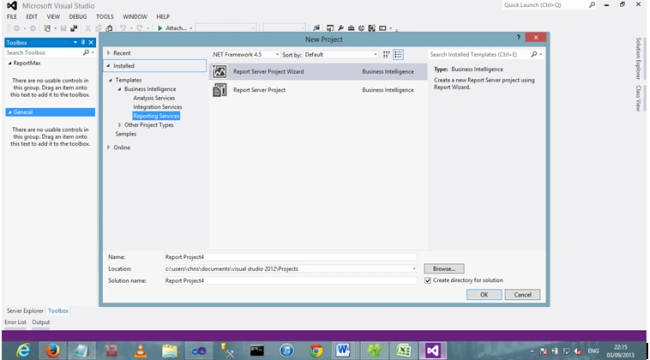Click the Quick Launch search icon

pos(592,5)
